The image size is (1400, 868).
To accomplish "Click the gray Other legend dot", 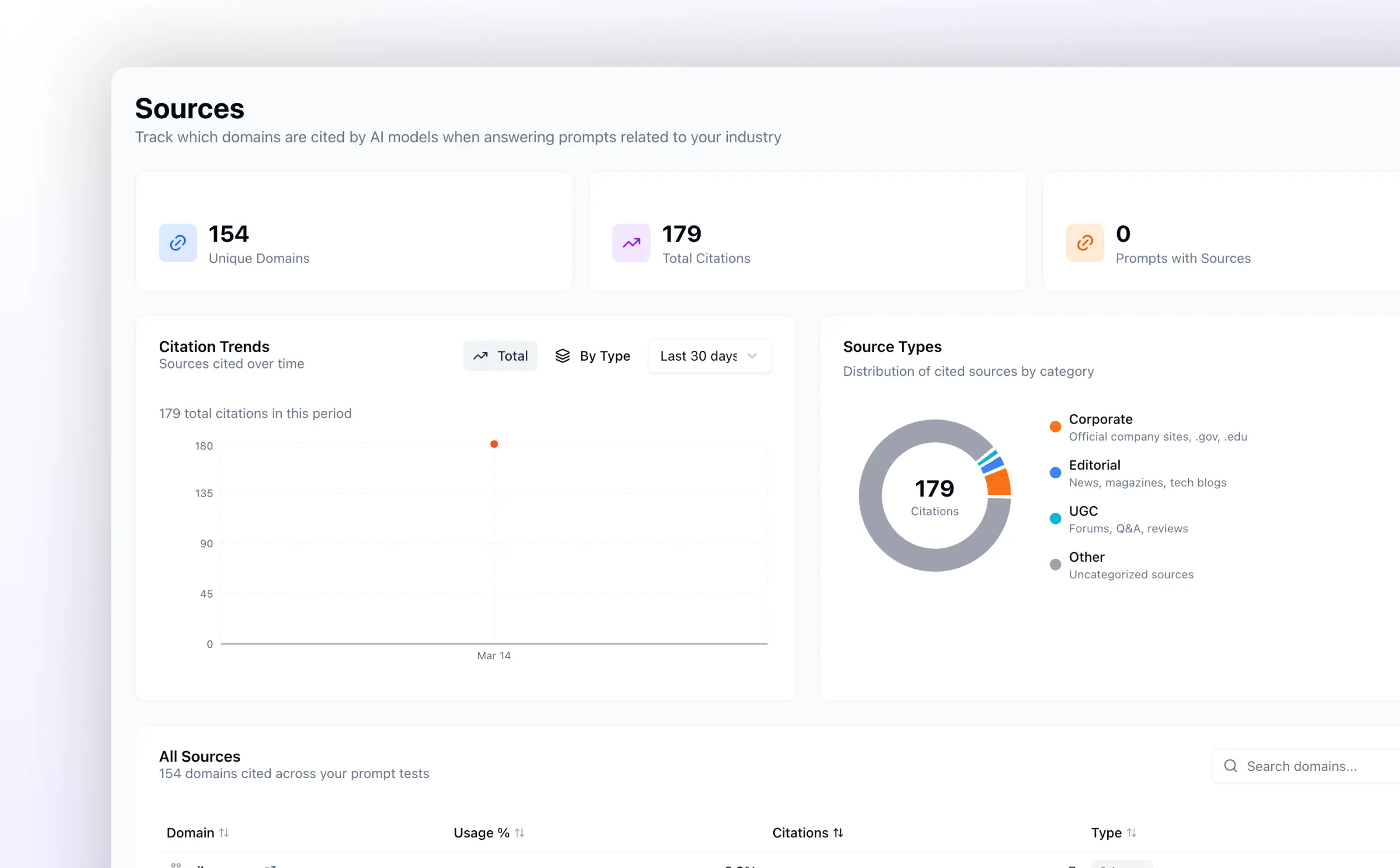I will click(x=1055, y=564).
